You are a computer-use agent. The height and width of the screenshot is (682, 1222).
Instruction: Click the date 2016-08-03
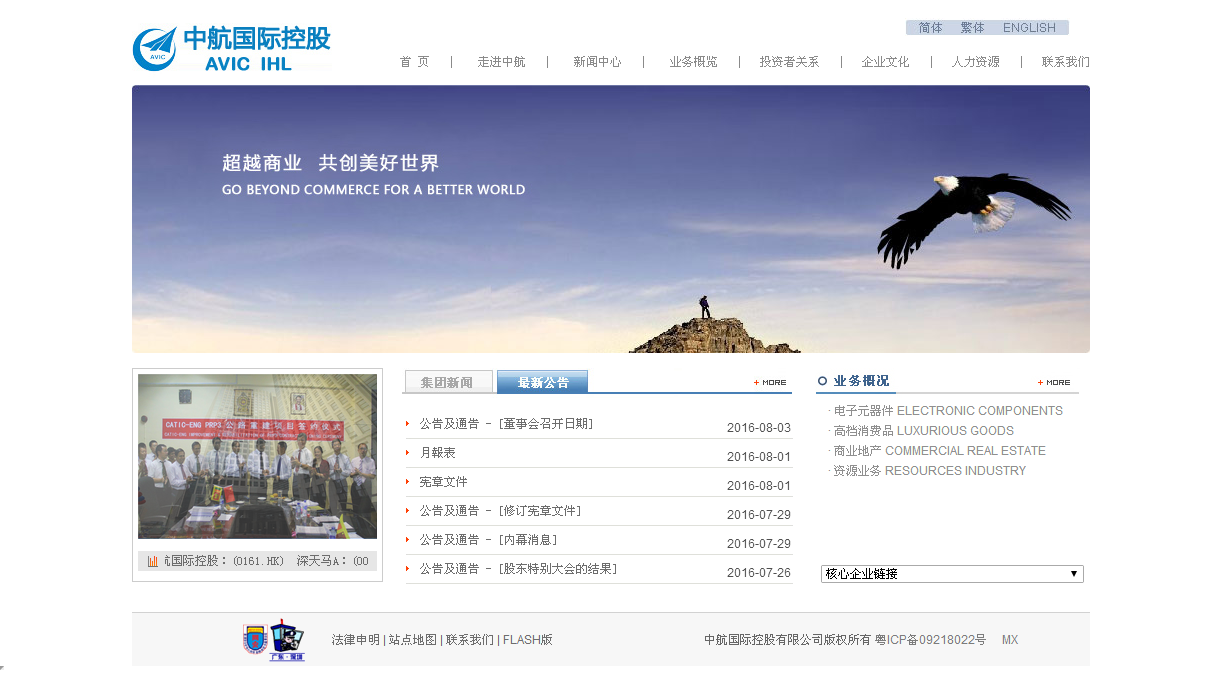759,428
